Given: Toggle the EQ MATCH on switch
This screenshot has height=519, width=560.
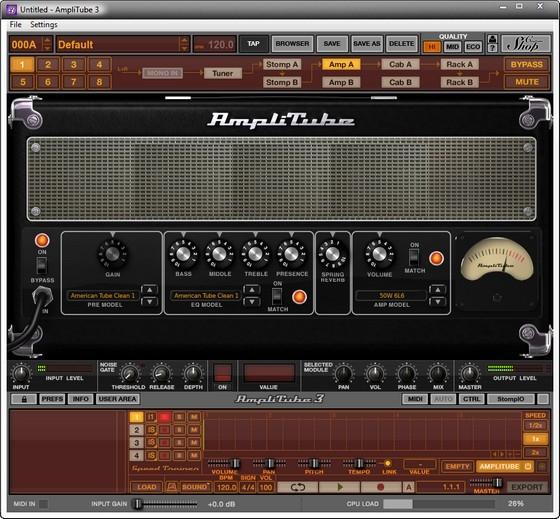Looking at the screenshot, I should click(277, 296).
